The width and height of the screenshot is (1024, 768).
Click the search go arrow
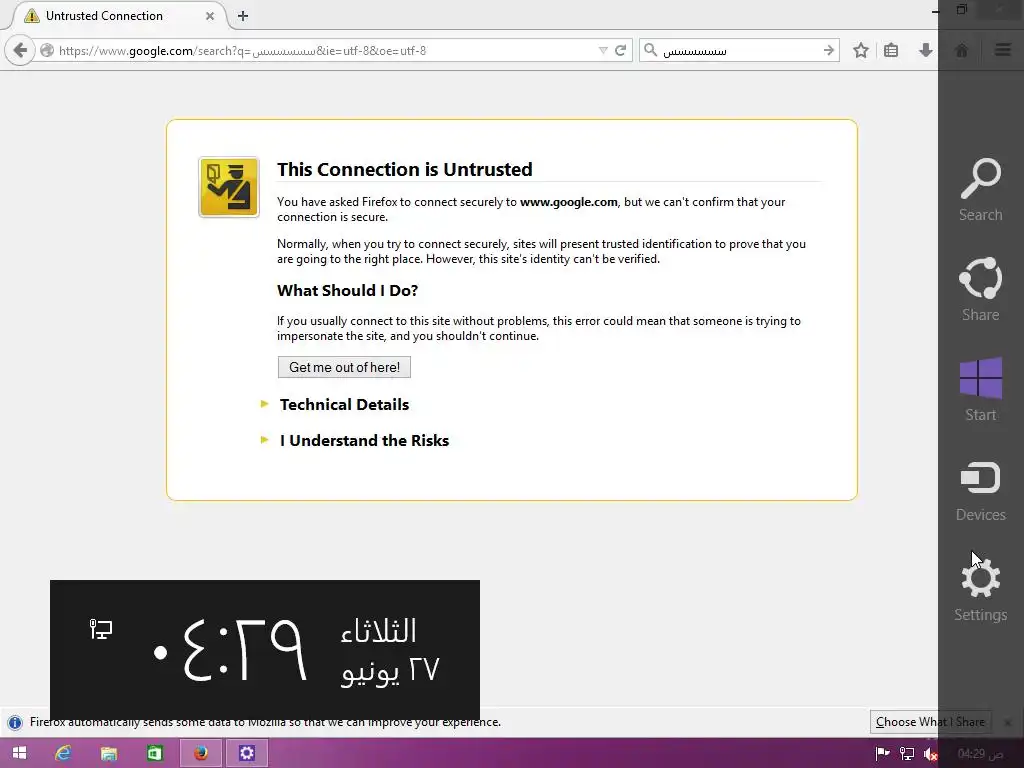coord(829,50)
